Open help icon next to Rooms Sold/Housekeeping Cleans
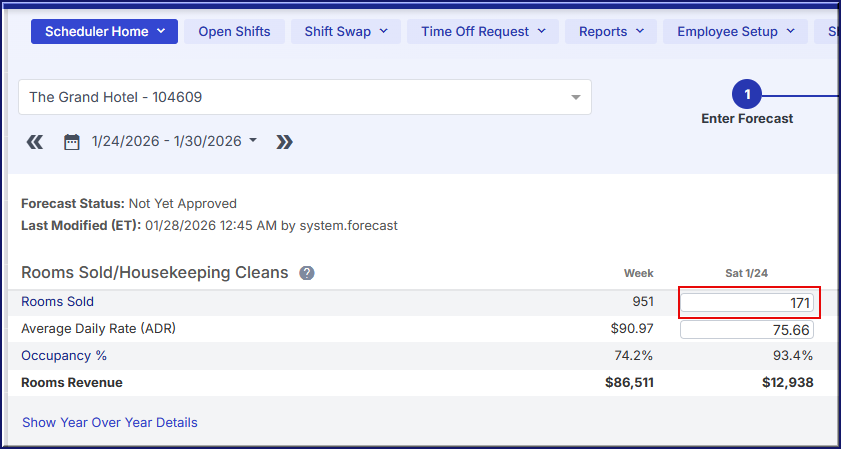Image resolution: width=841 pixels, height=449 pixels. [x=307, y=273]
